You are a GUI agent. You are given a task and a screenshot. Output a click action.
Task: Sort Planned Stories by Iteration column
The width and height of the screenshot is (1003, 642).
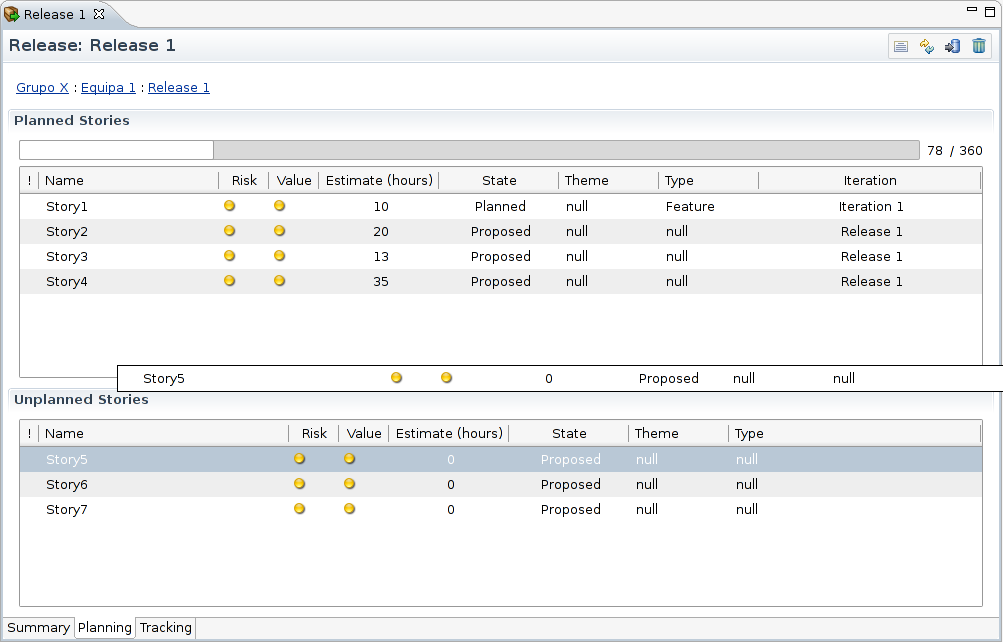tap(870, 180)
